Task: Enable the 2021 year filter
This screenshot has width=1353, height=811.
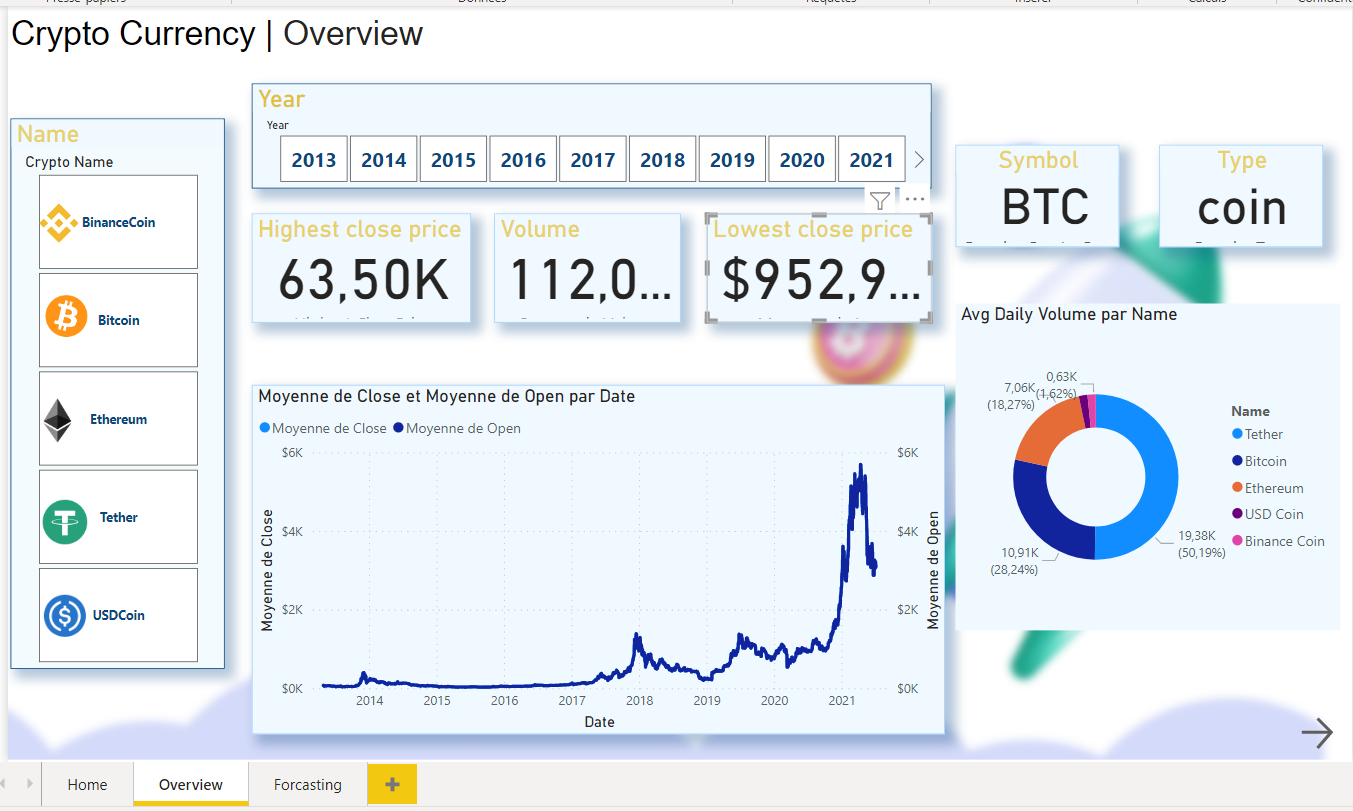Action: point(871,158)
